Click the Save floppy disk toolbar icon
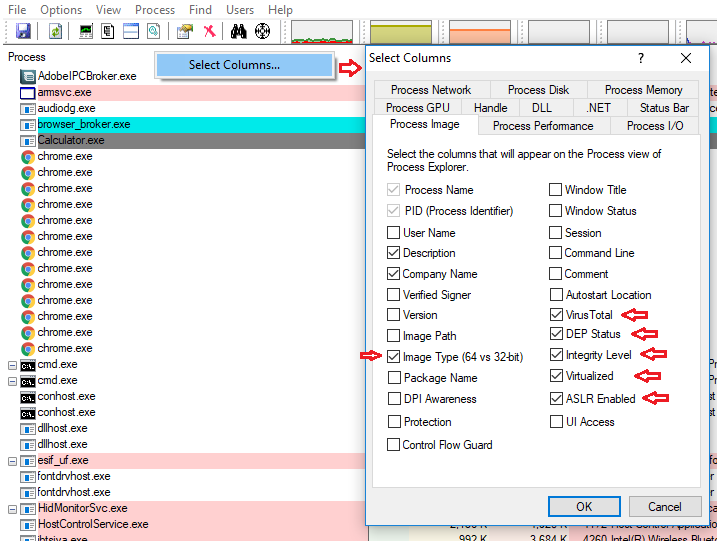 coord(22,31)
